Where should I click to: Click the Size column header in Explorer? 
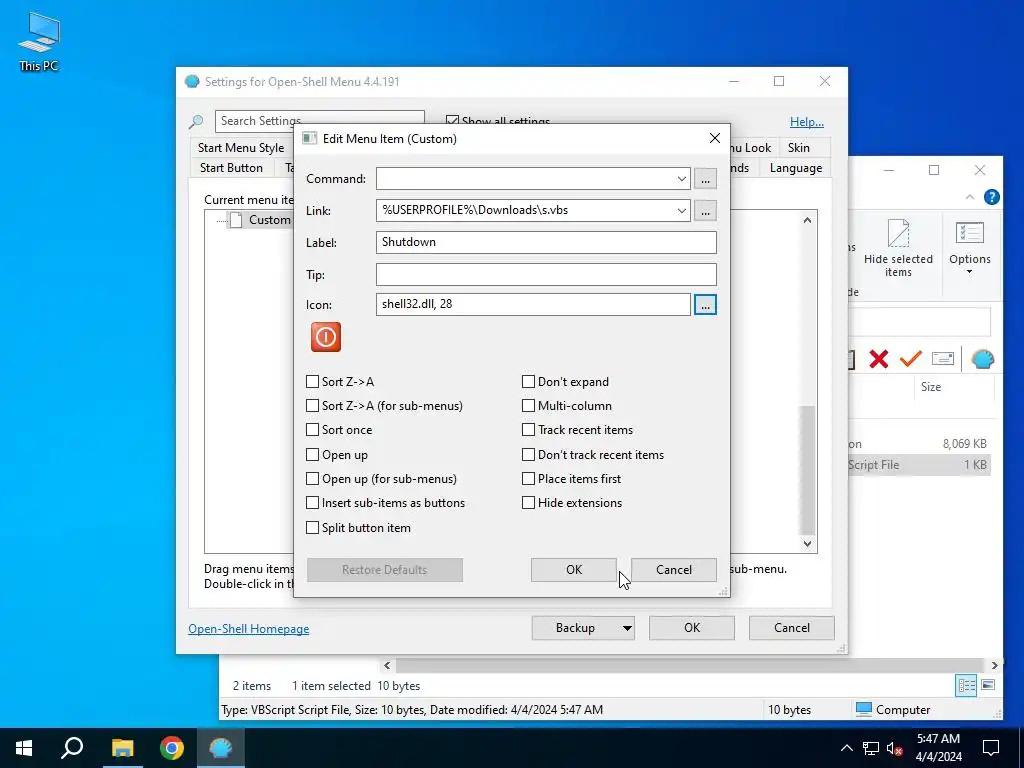tap(931, 387)
